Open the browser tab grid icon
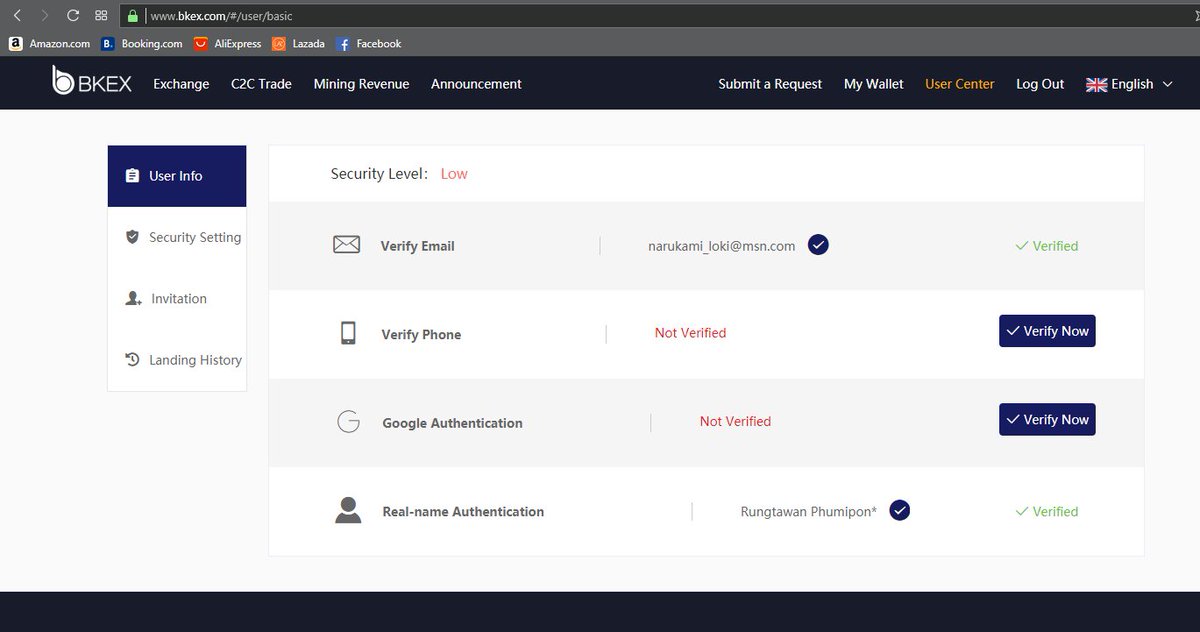The width and height of the screenshot is (1200, 632). [x=101, y=16]
